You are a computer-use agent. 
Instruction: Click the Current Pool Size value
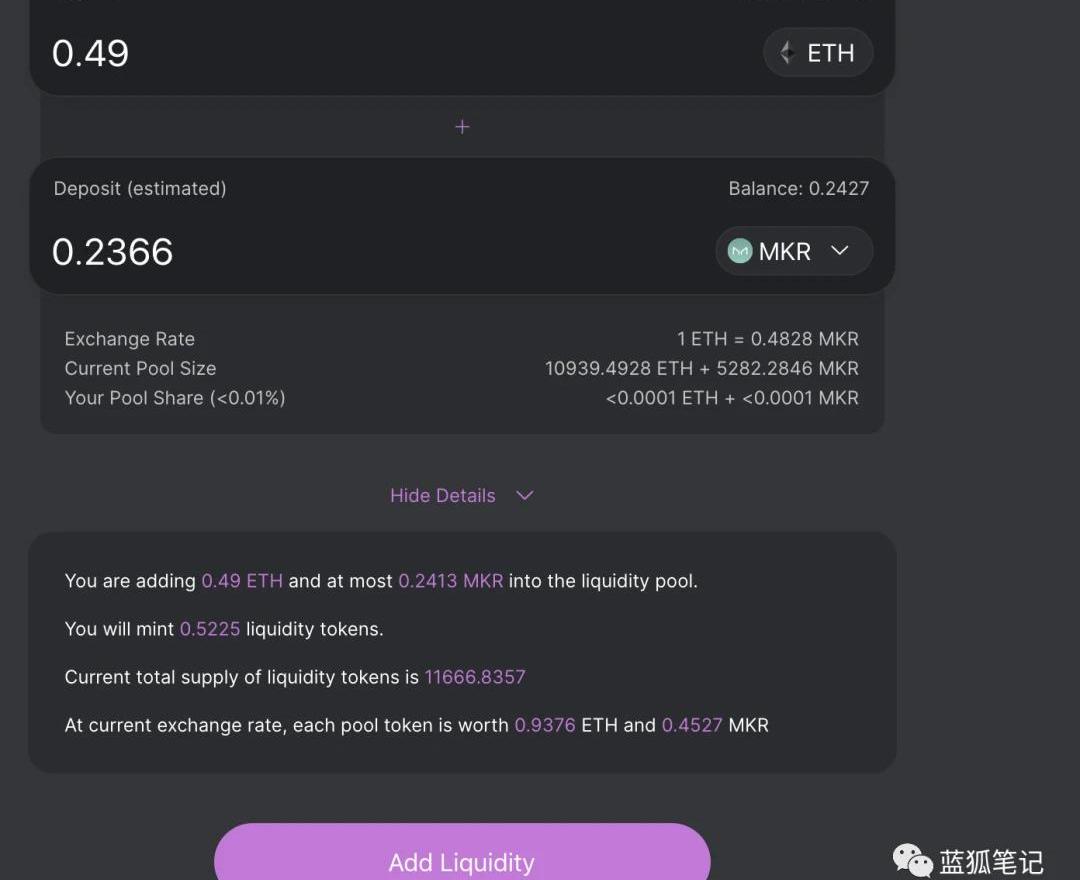click(x=701, y=368)
